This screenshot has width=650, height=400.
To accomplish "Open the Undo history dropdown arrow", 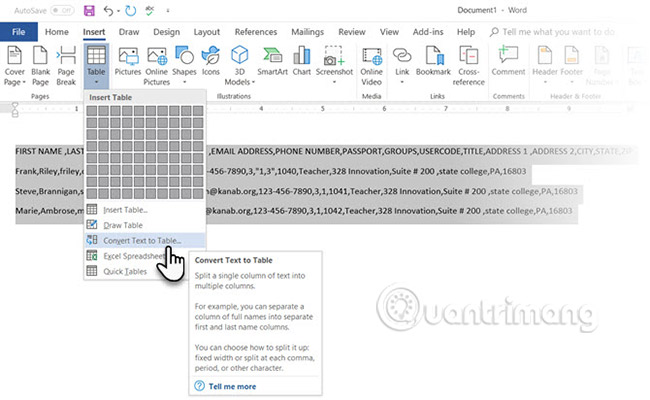I will (119, 11).
